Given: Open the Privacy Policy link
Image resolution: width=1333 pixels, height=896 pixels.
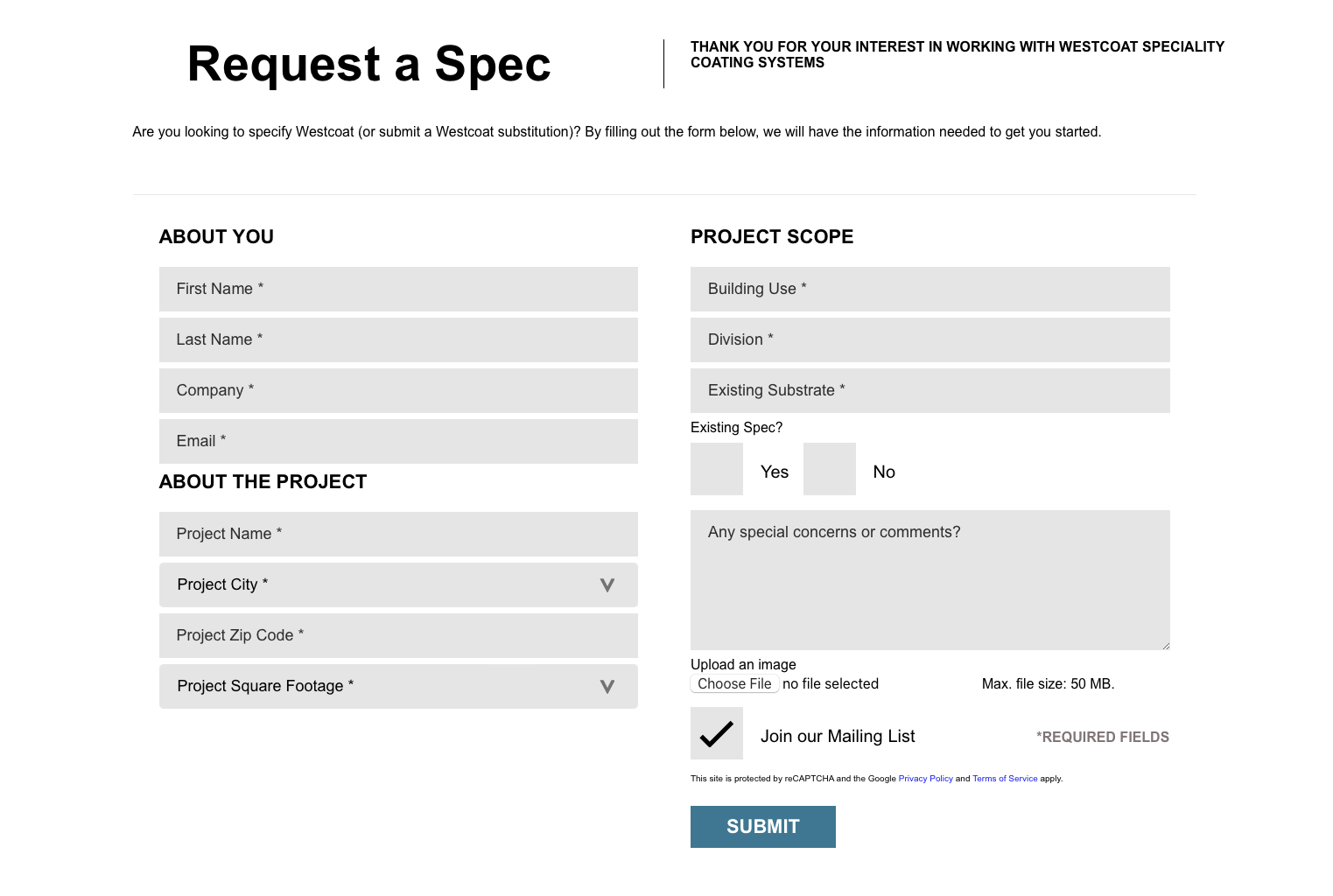Looking at the screenshot, I should coord(925,778).
